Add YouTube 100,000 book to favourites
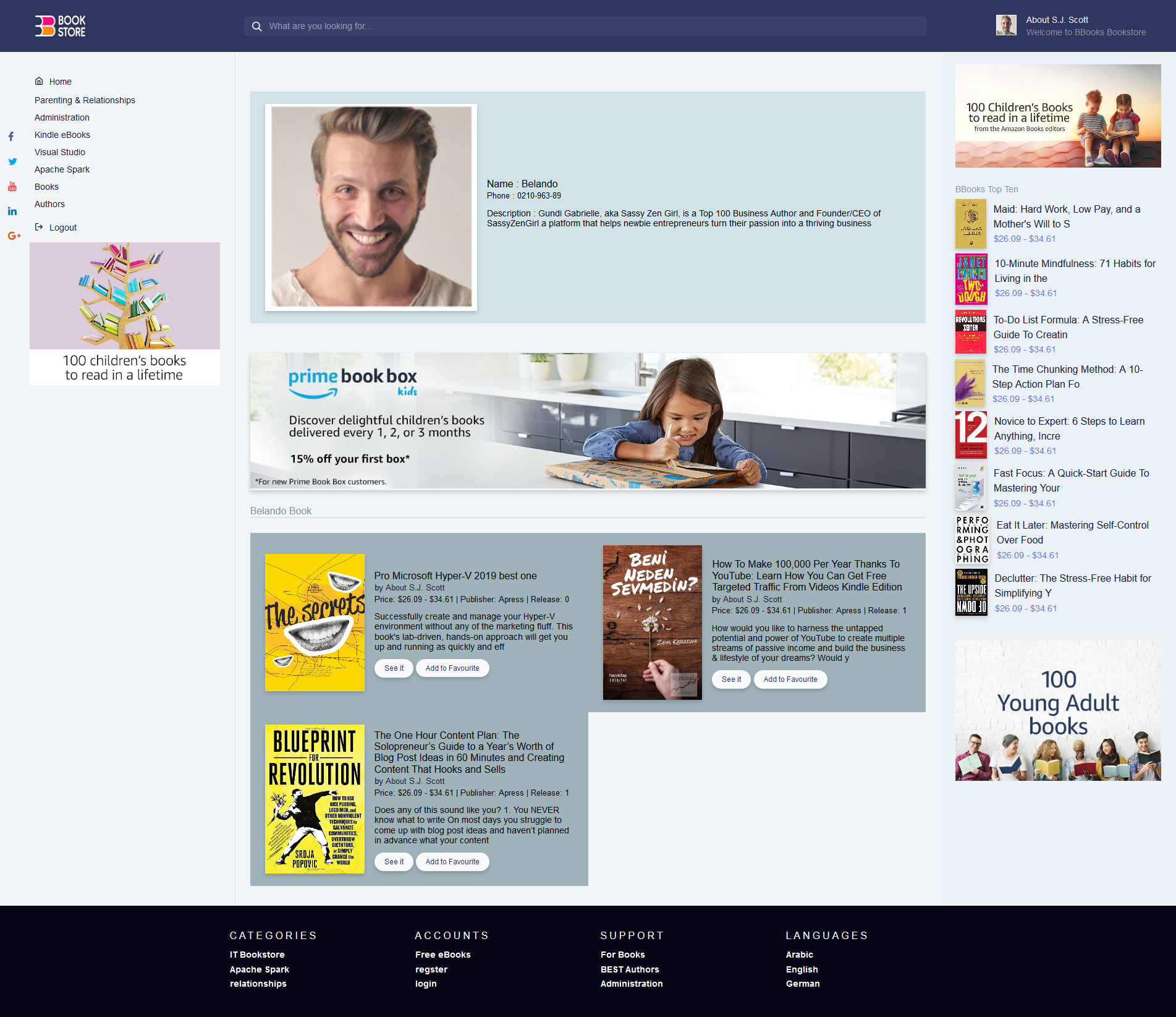The image size is (1176, 1017). (x=790, y=679)
